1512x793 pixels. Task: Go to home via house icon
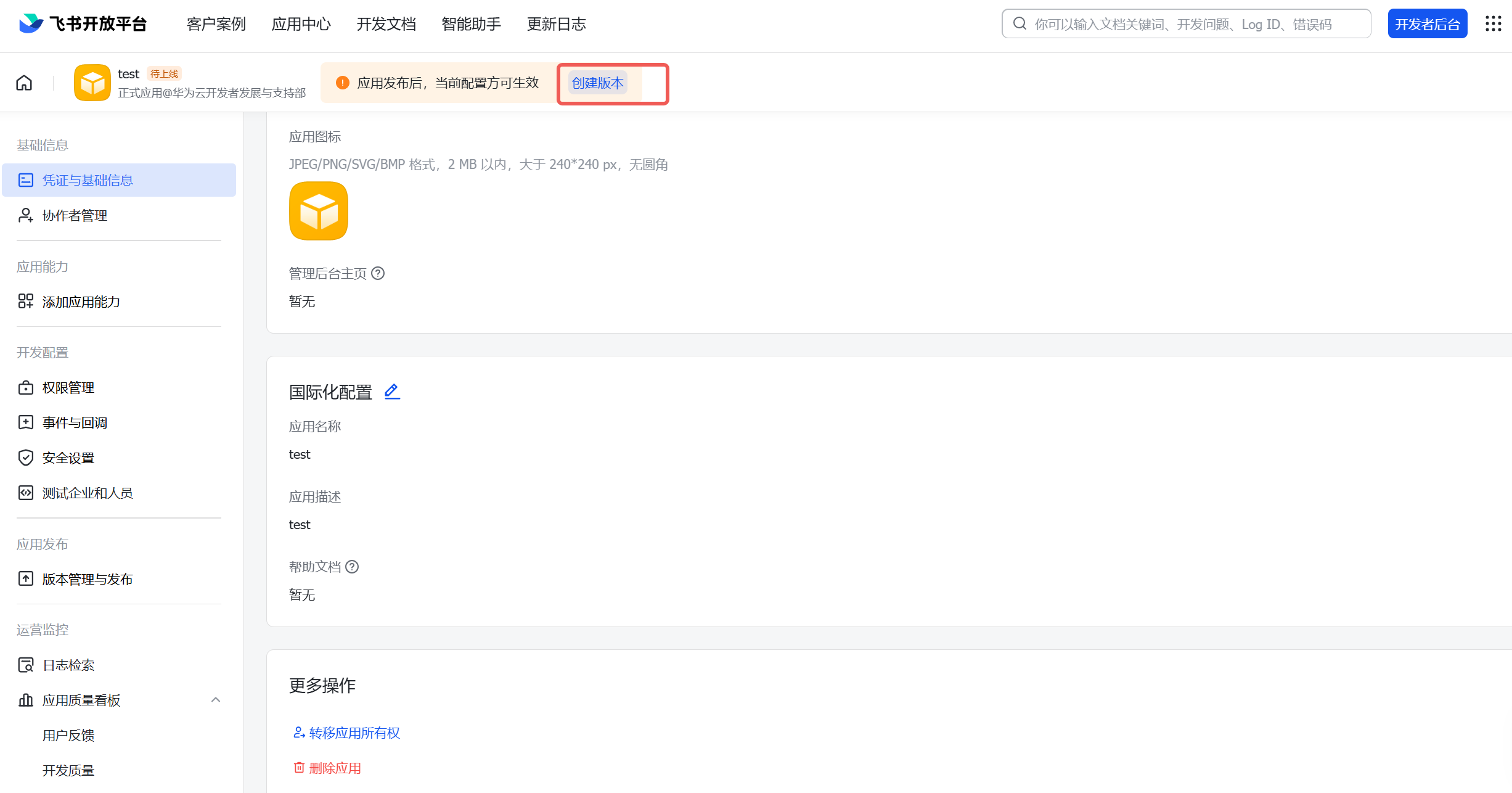(24, 83)
